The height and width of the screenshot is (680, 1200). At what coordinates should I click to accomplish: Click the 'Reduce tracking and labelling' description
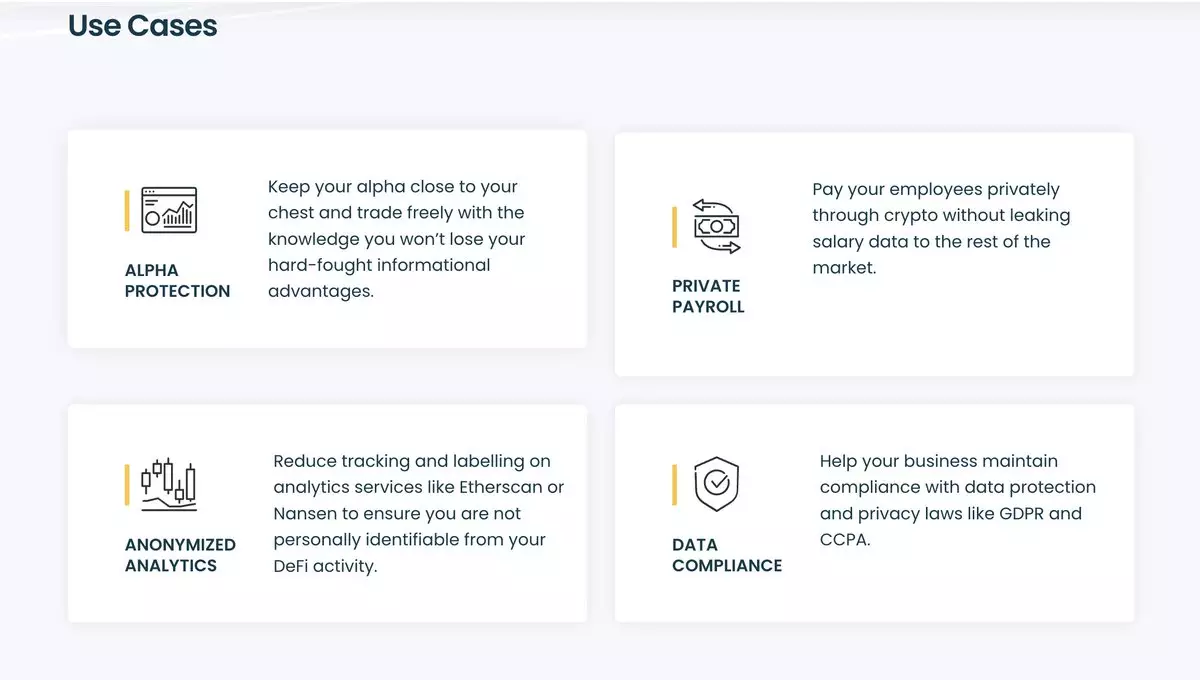(418, 513)
